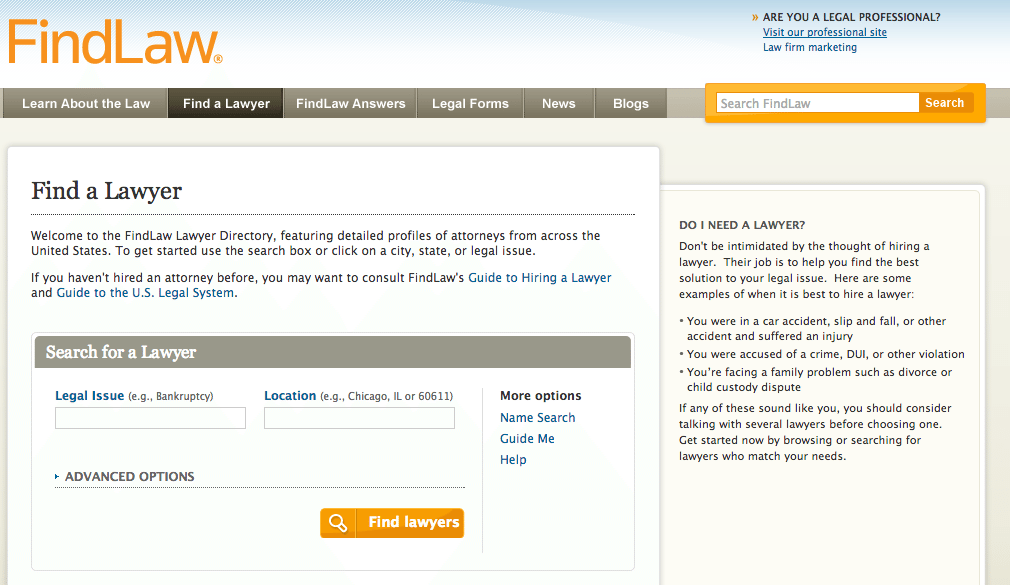Visit our professional site link

point(824,32)
